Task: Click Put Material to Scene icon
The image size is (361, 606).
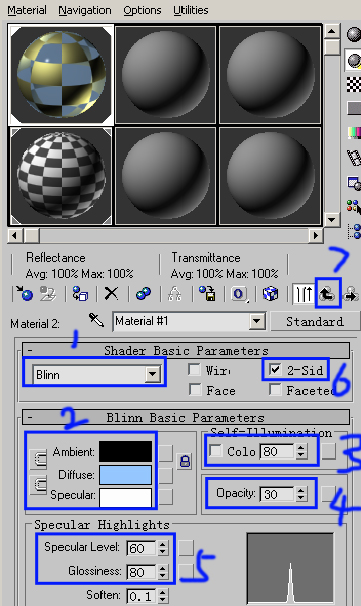Action: (x=48, y=294)
